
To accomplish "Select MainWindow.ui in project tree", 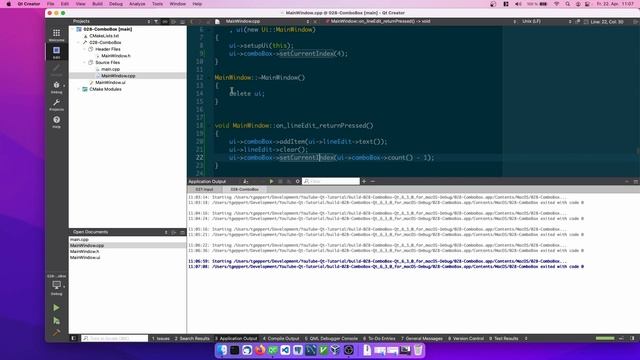I will click(110, 82).
